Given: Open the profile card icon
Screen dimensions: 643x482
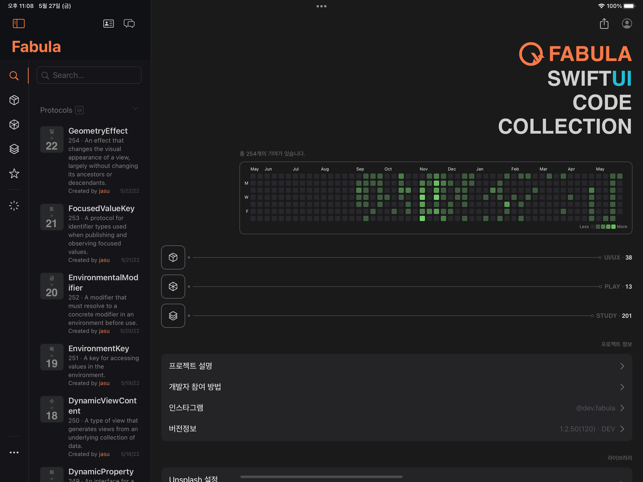Looking at the screenshot, I should pos(108,23).
